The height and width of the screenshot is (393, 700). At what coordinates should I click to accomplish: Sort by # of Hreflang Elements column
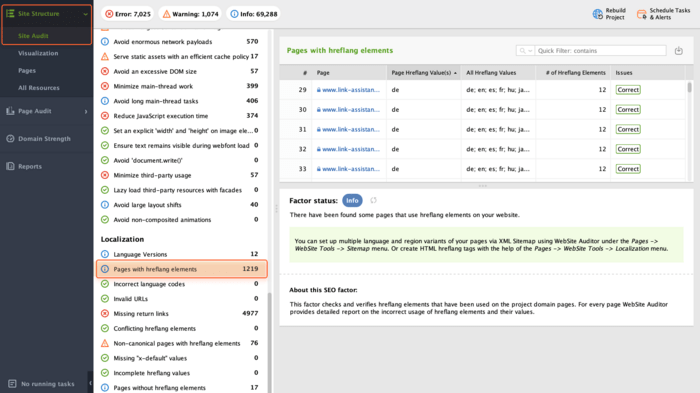click(573, 72)
